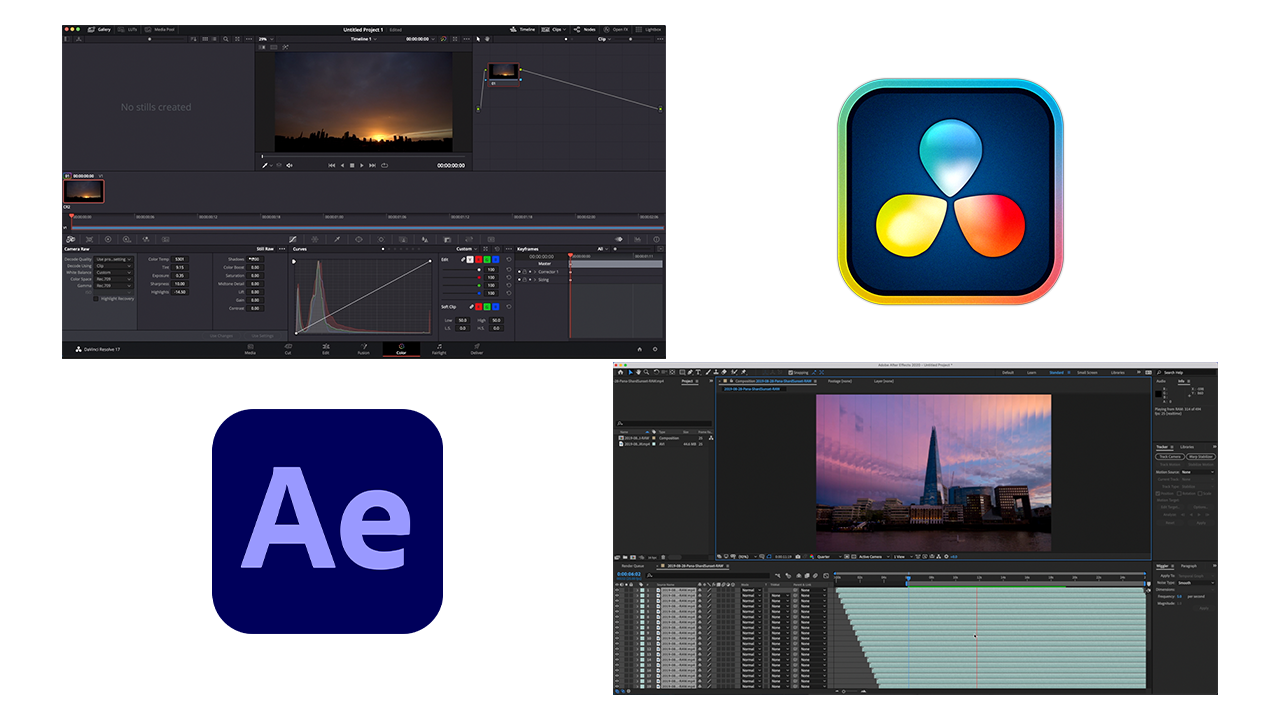
Task: Open the White Balance dropdown
Action: point(114,272)
